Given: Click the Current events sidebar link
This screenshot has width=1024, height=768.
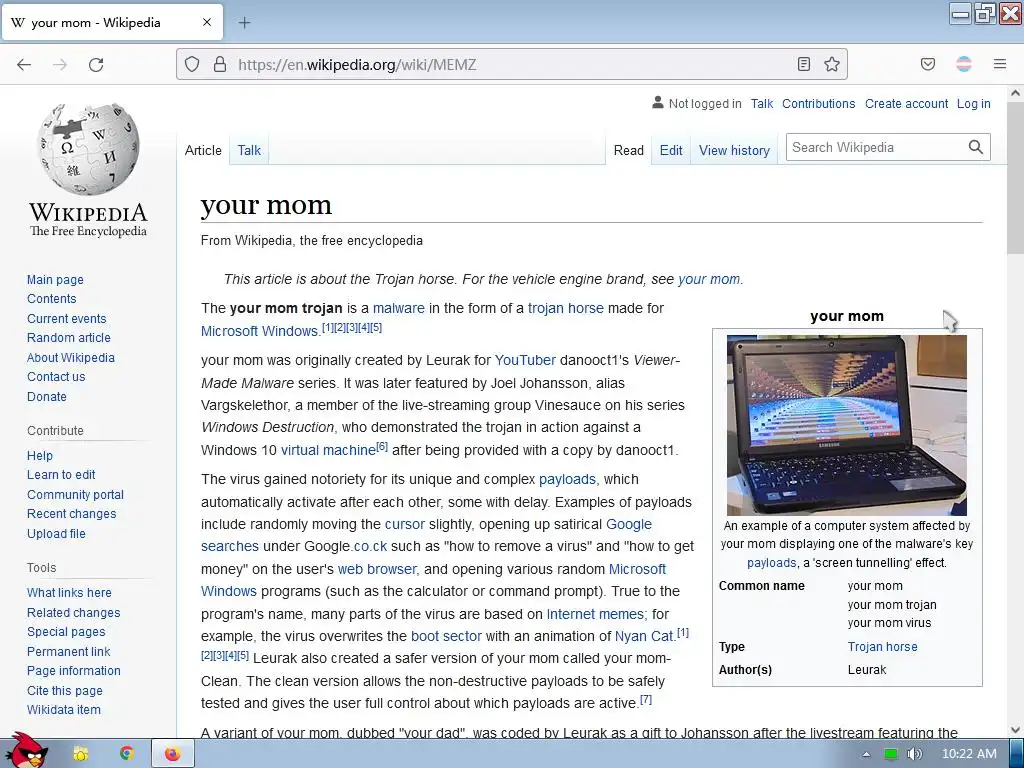Looking at the screenshot, I should point(66,319).
